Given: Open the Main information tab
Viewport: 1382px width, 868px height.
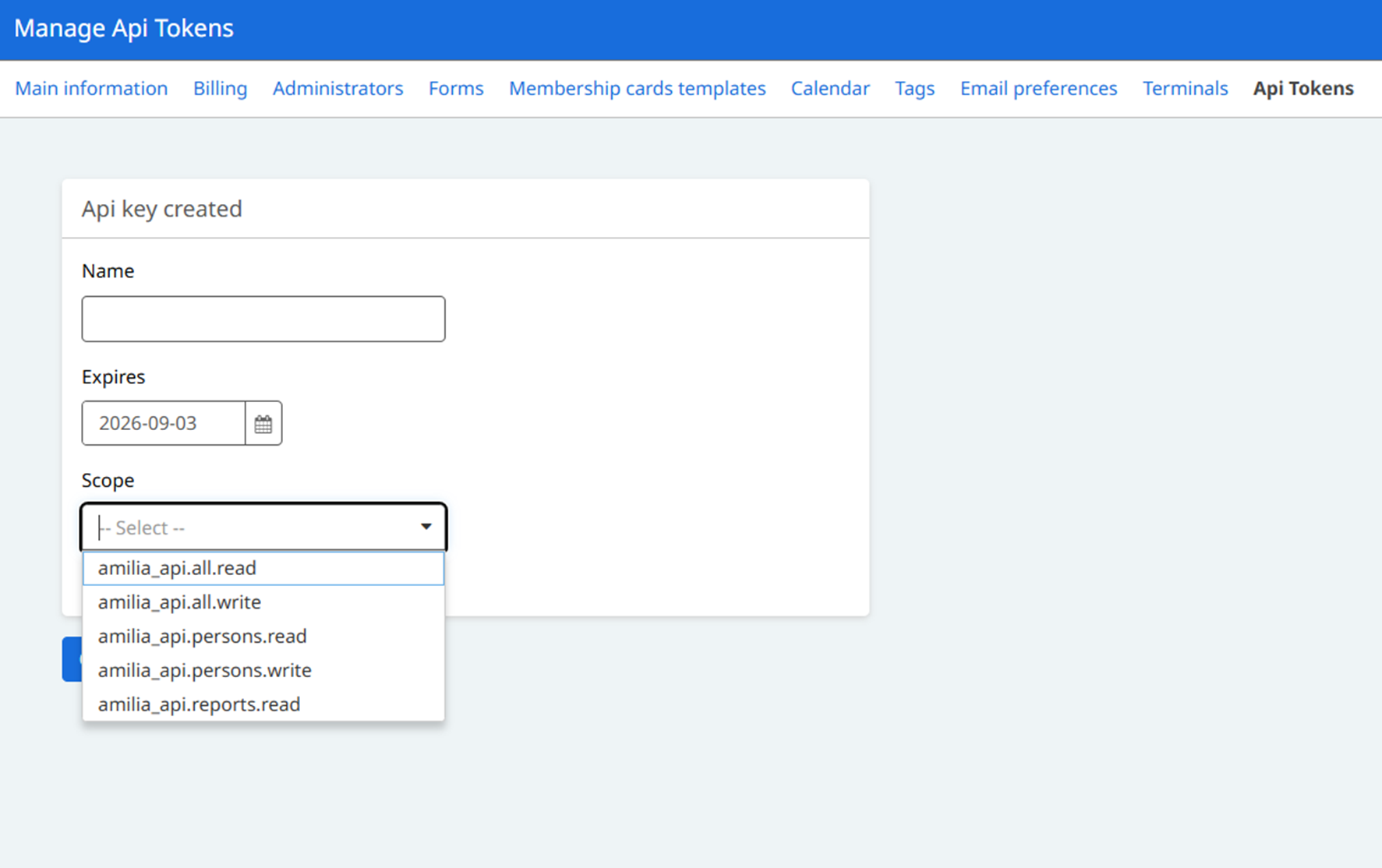Looking at the screenshot, I should pos(91,89).
